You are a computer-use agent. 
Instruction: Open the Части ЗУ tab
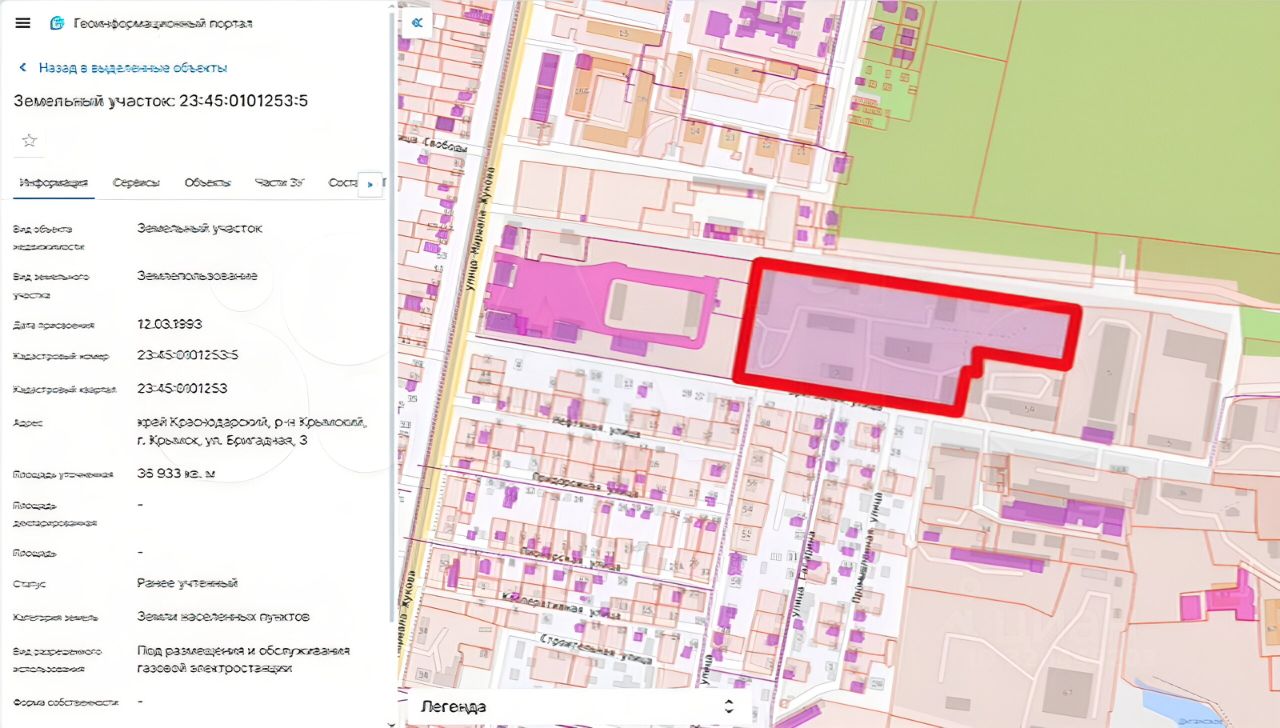(279, 183)
